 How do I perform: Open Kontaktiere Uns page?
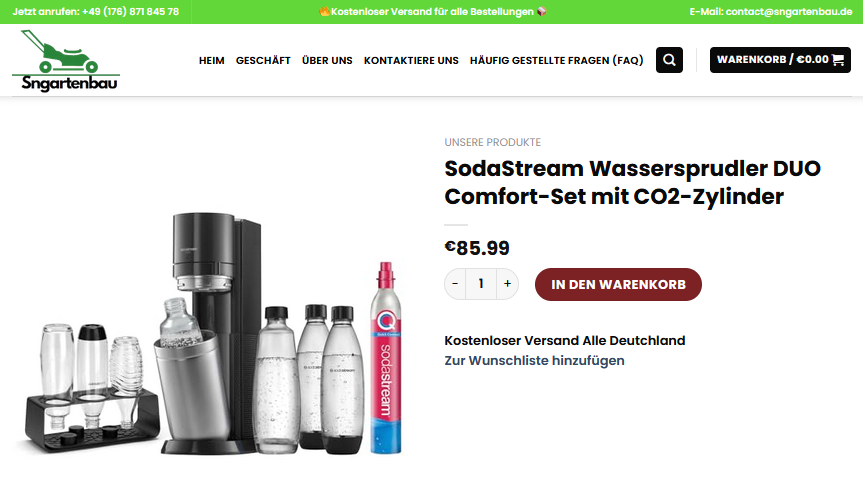click(x=411, y=61)
